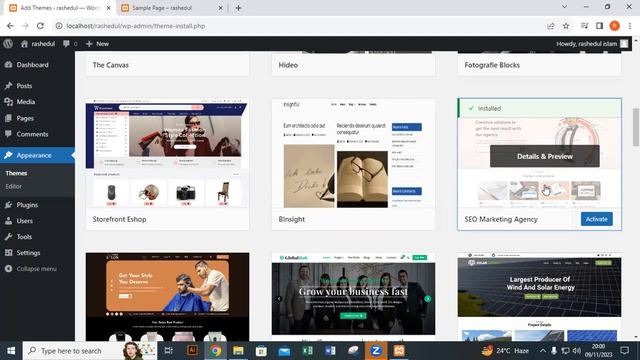Click the address bar URL
The height and width of the screenshot is (360, 640).
tap(136, 26)
